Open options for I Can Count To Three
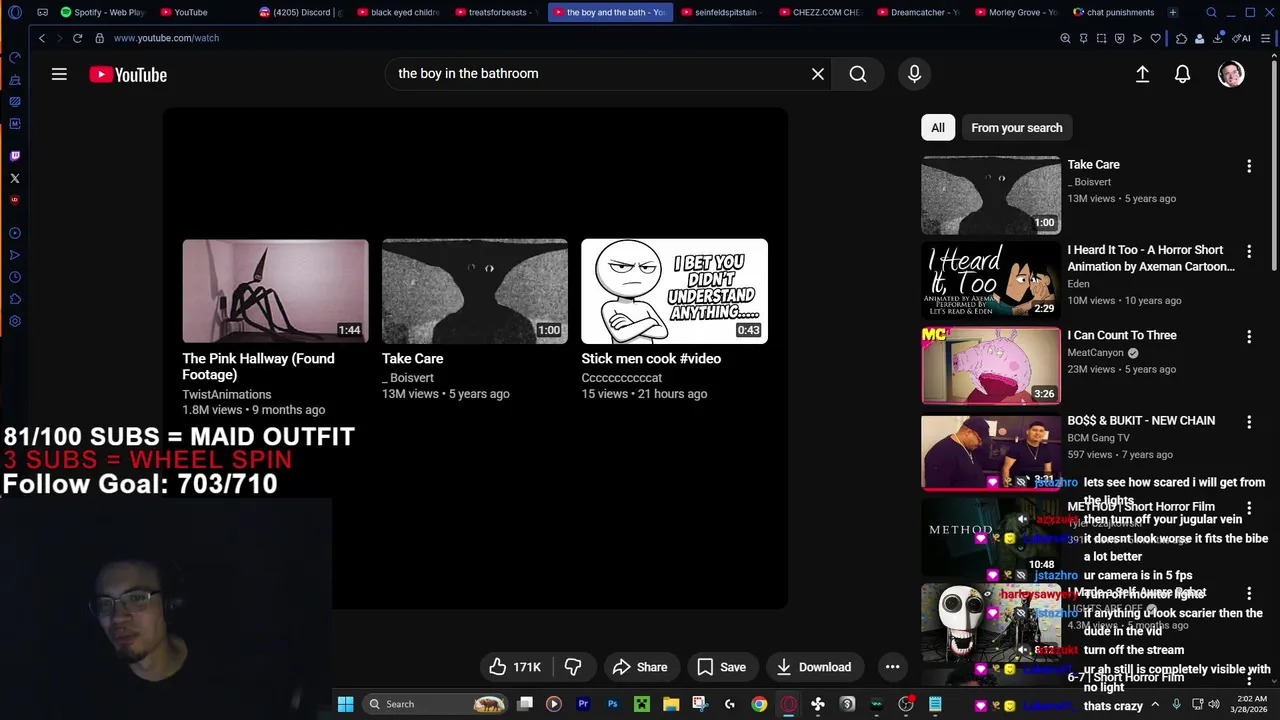The width and height of the screenshot is (1280, 720). tap(1248, 337)
